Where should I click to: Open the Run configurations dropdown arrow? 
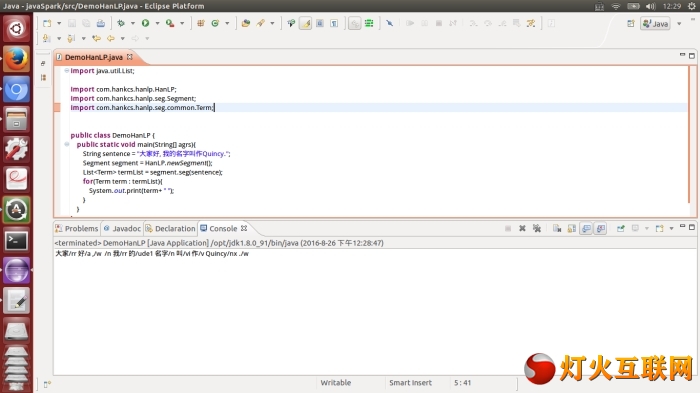pos(157,23)
